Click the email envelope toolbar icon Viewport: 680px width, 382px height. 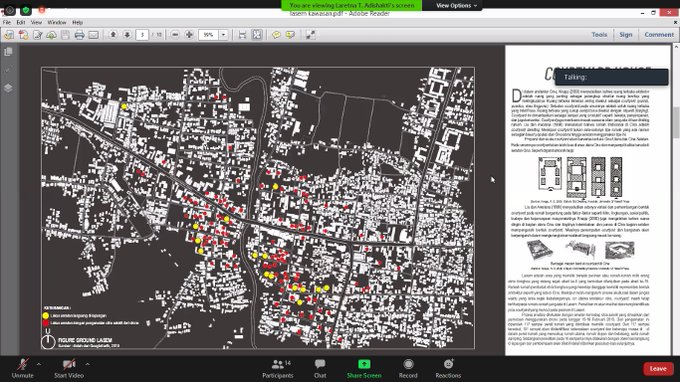coord(93,35)
